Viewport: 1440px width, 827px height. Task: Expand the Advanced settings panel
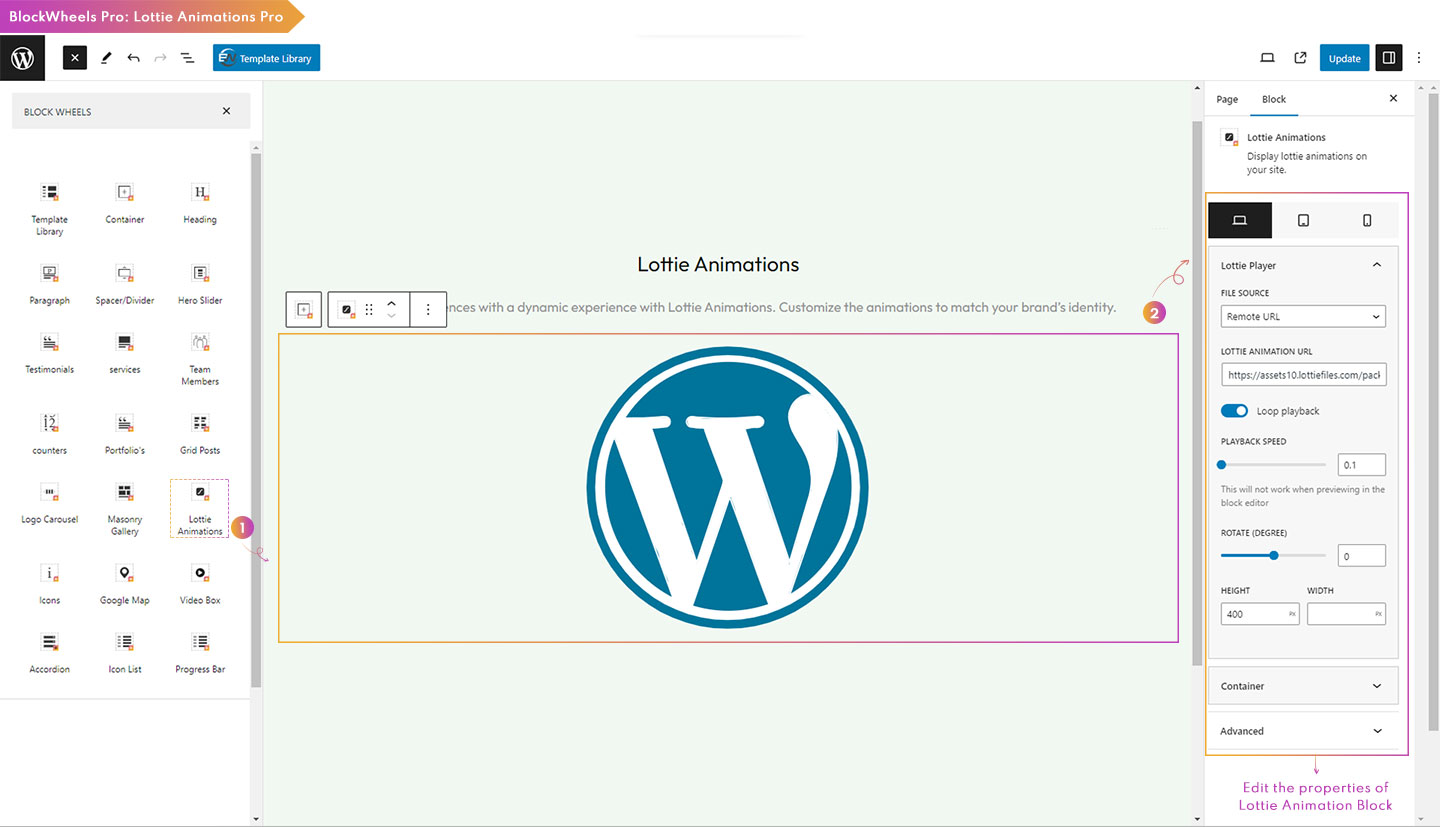[x=1302, y=731]
